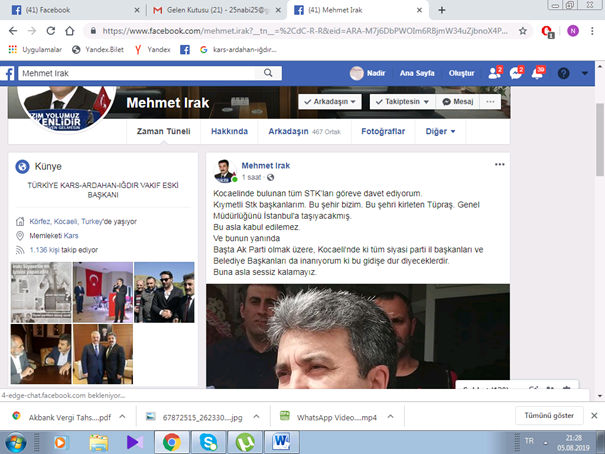Click the post privacy globe icon
The image size is (605, 454).
(x=270, y=177)
